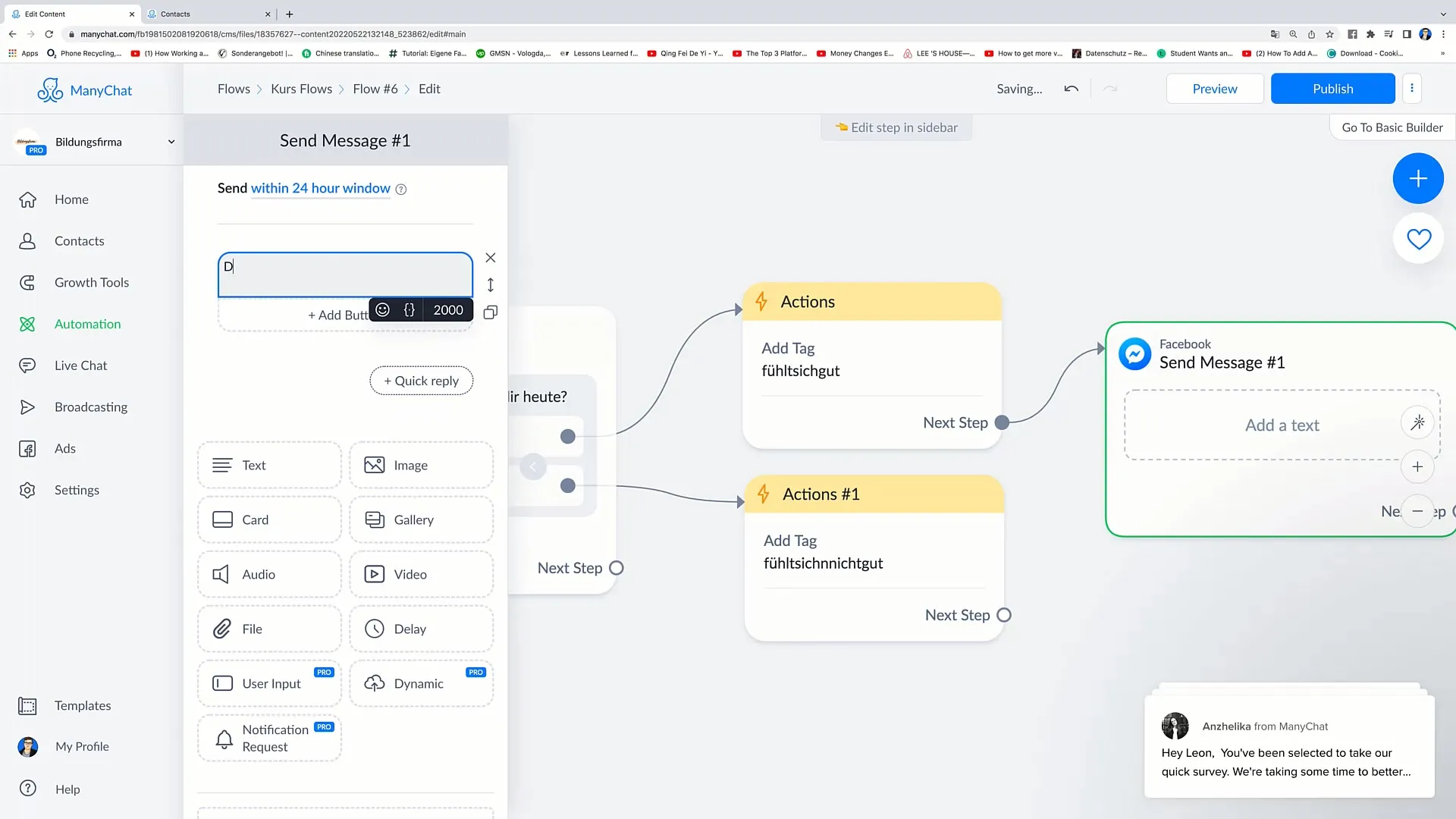Add a Notification Request block

click(x=269, y=739)
